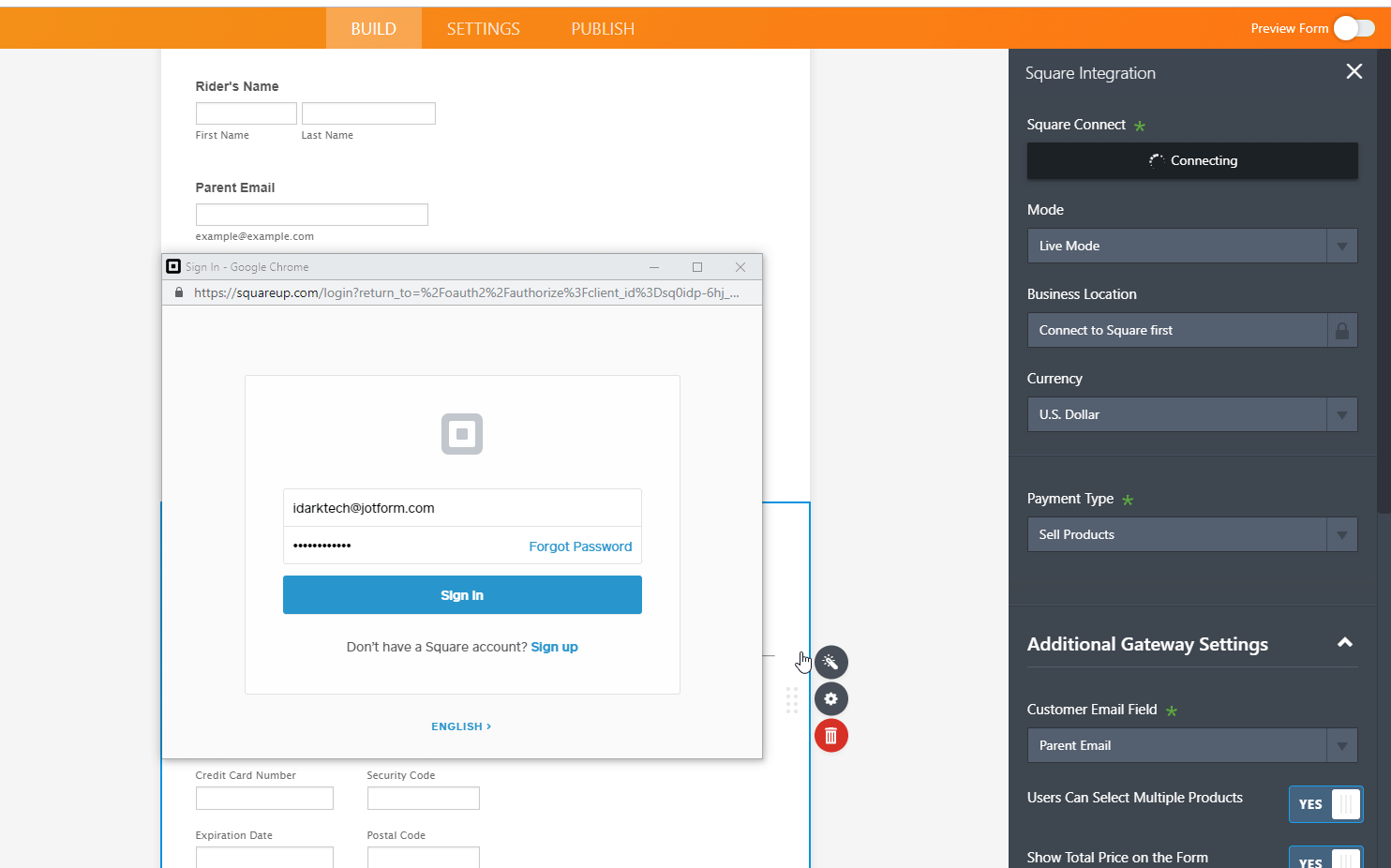The image size is (1391, 868).
Task: Click the Square logo in sign-in form
Action: 462,434
